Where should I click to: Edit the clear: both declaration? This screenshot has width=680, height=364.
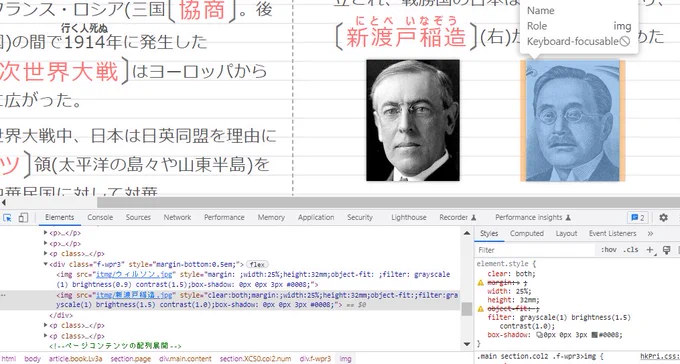pos(511,274)
